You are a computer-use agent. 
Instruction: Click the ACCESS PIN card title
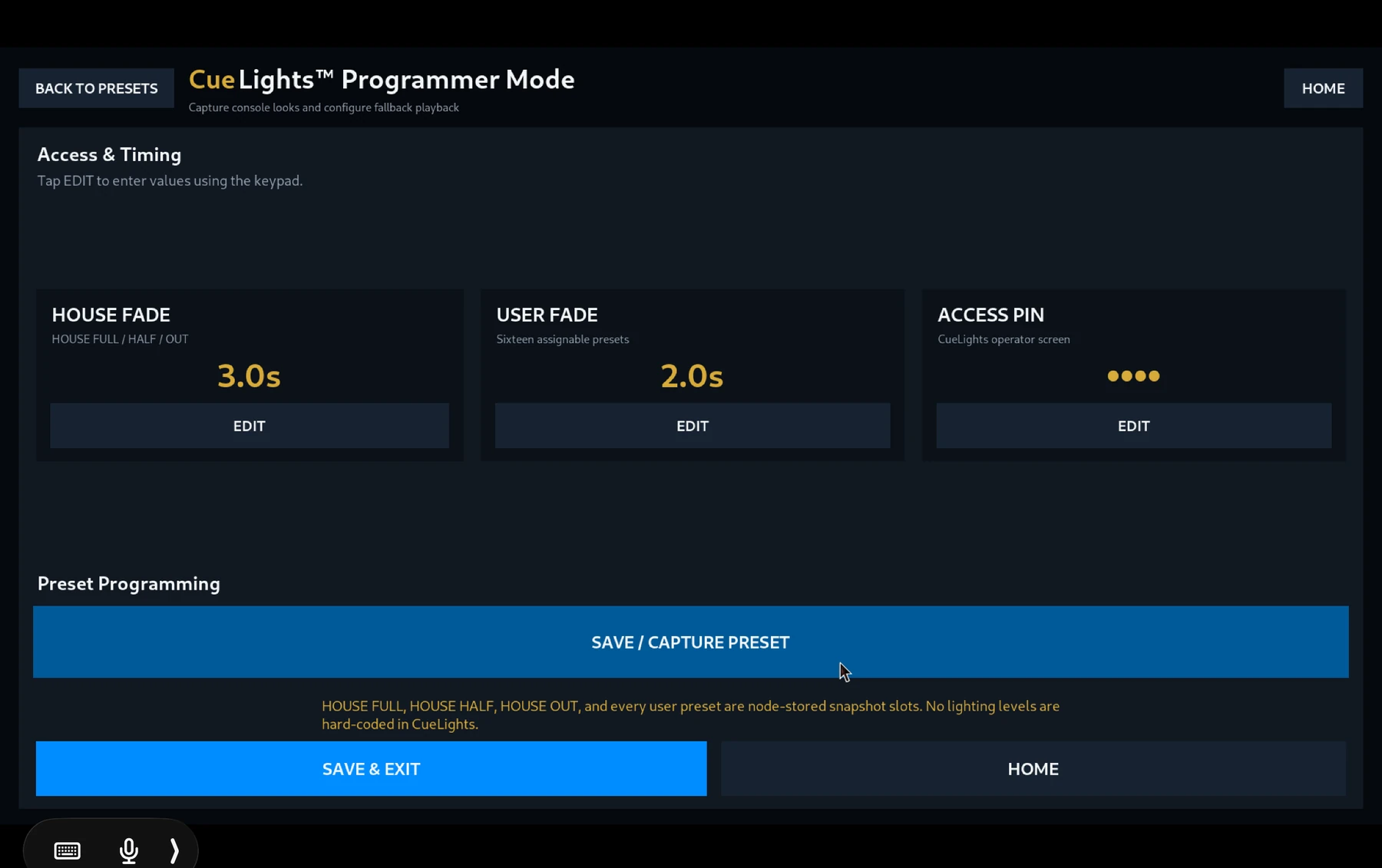pos(990,315)
